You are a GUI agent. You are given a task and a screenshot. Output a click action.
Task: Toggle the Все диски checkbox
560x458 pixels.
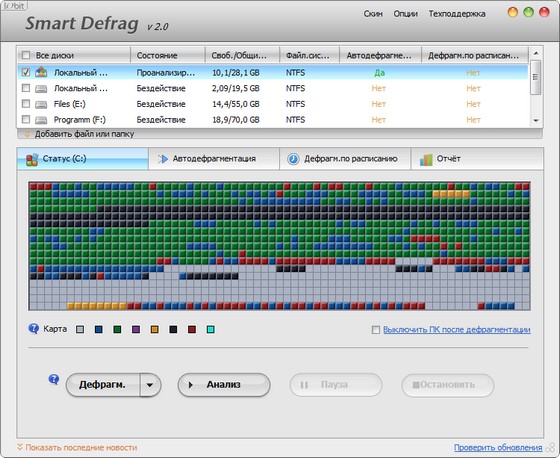pos(26,55)
